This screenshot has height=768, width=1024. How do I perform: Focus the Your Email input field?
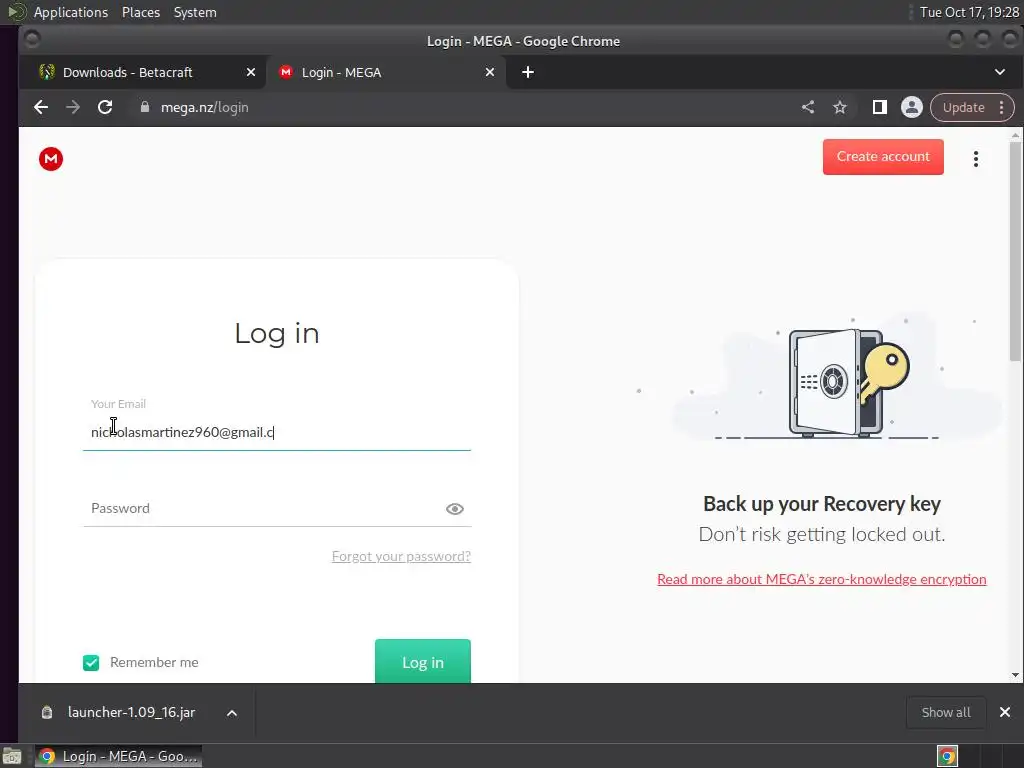point(277,432)
